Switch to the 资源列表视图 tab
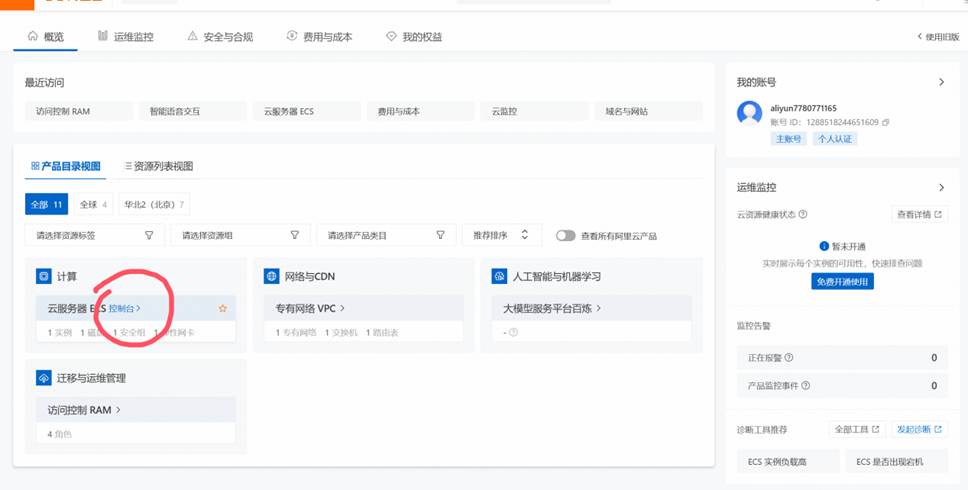Image resolution: width=968 pixels, height=490 pixels. click(158, 166)
